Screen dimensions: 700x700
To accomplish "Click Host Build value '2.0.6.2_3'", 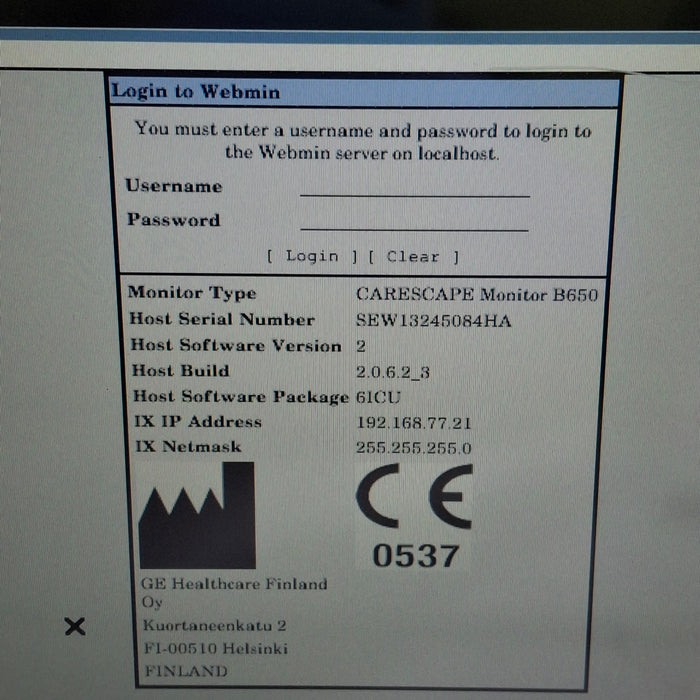I will (393, 372).
